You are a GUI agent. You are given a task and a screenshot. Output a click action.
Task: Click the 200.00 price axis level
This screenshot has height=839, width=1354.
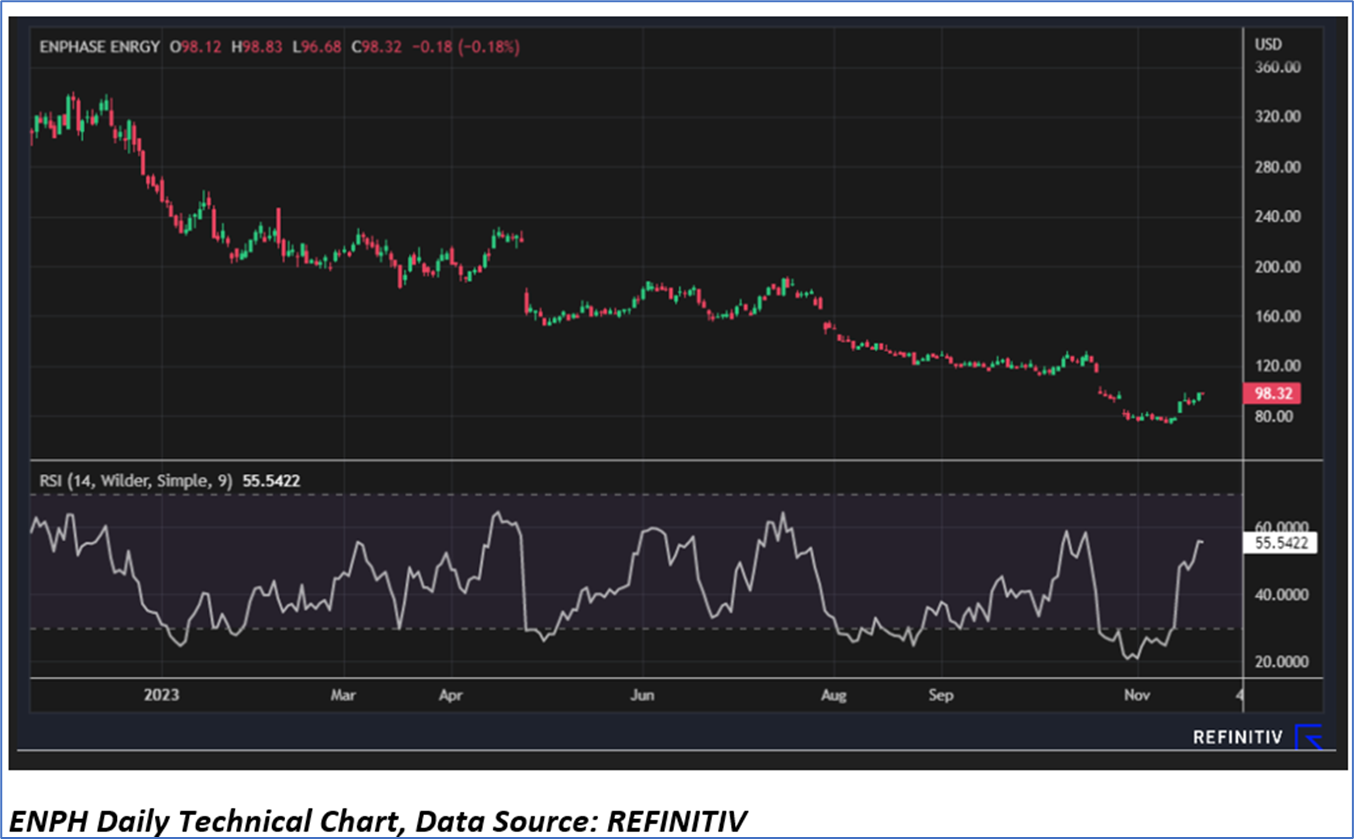(1277, 267)
